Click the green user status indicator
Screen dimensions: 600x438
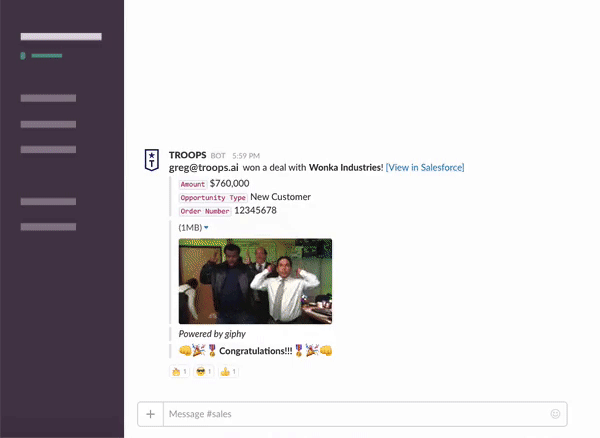(23, 56)
